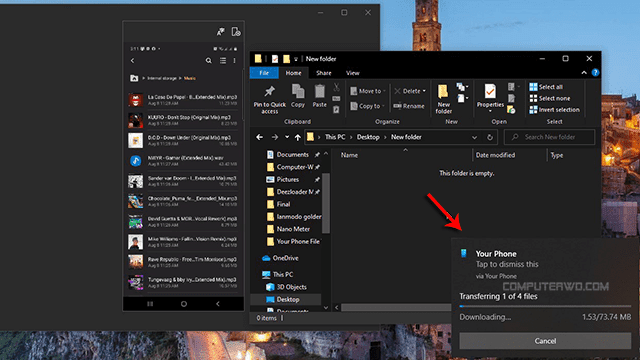
Task: Click the Copy path icon in Clipboard group
Action: (x=336, y=98)
